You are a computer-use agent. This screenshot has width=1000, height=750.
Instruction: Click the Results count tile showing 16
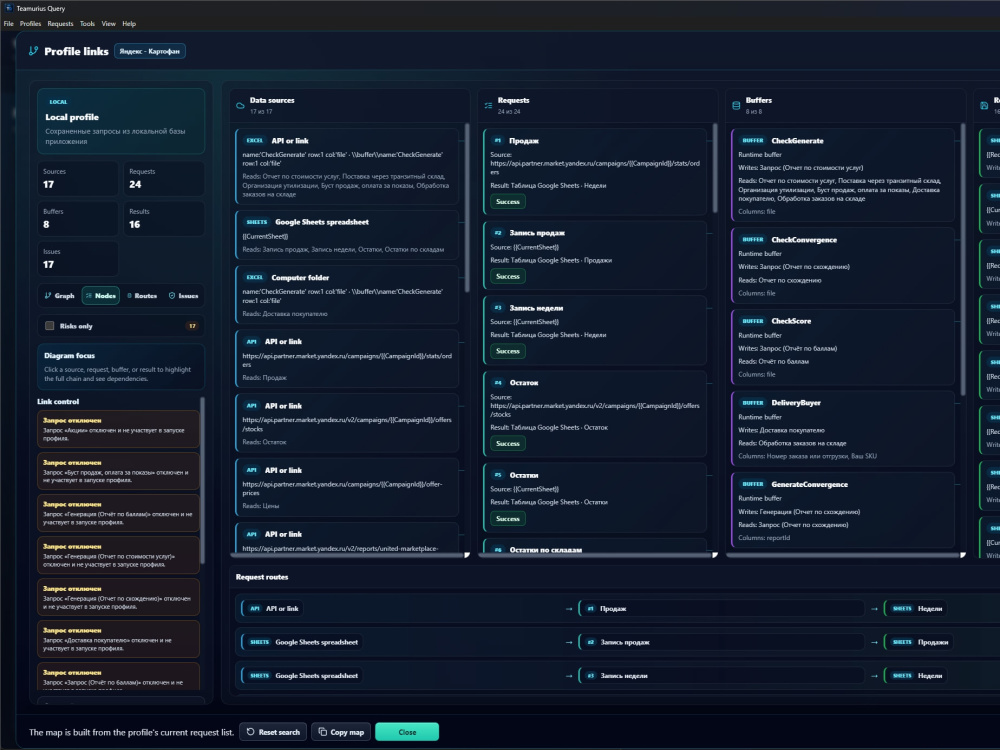165,219
